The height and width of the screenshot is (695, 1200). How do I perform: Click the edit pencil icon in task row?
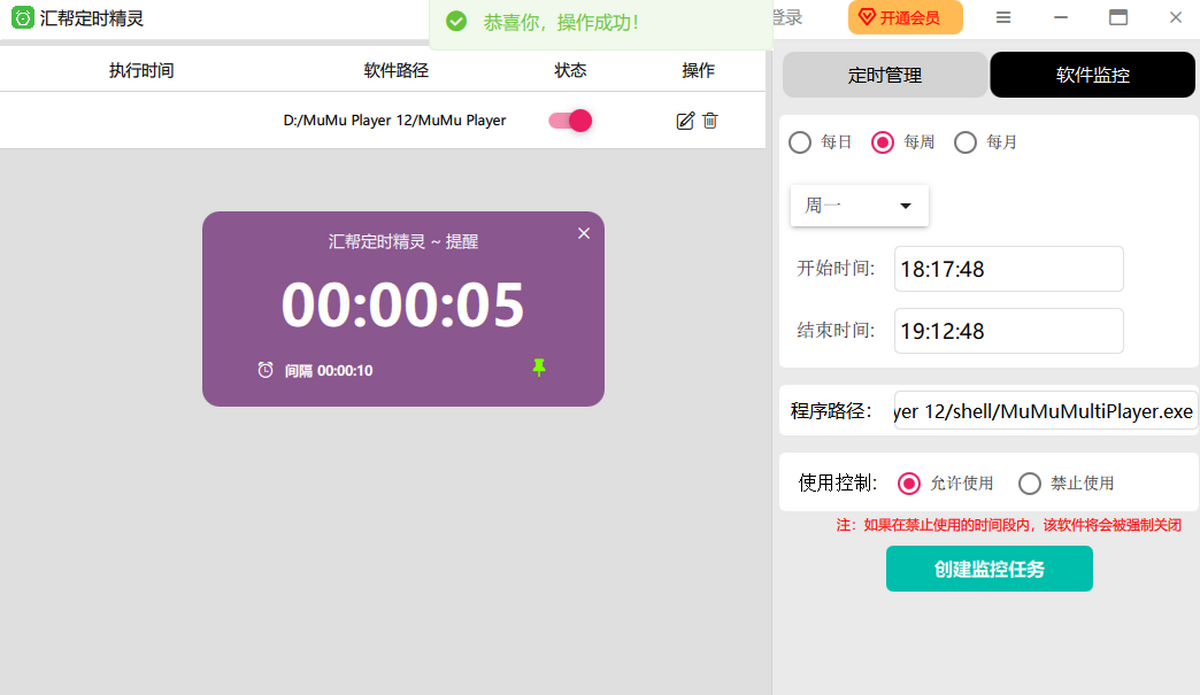(685, 121)
